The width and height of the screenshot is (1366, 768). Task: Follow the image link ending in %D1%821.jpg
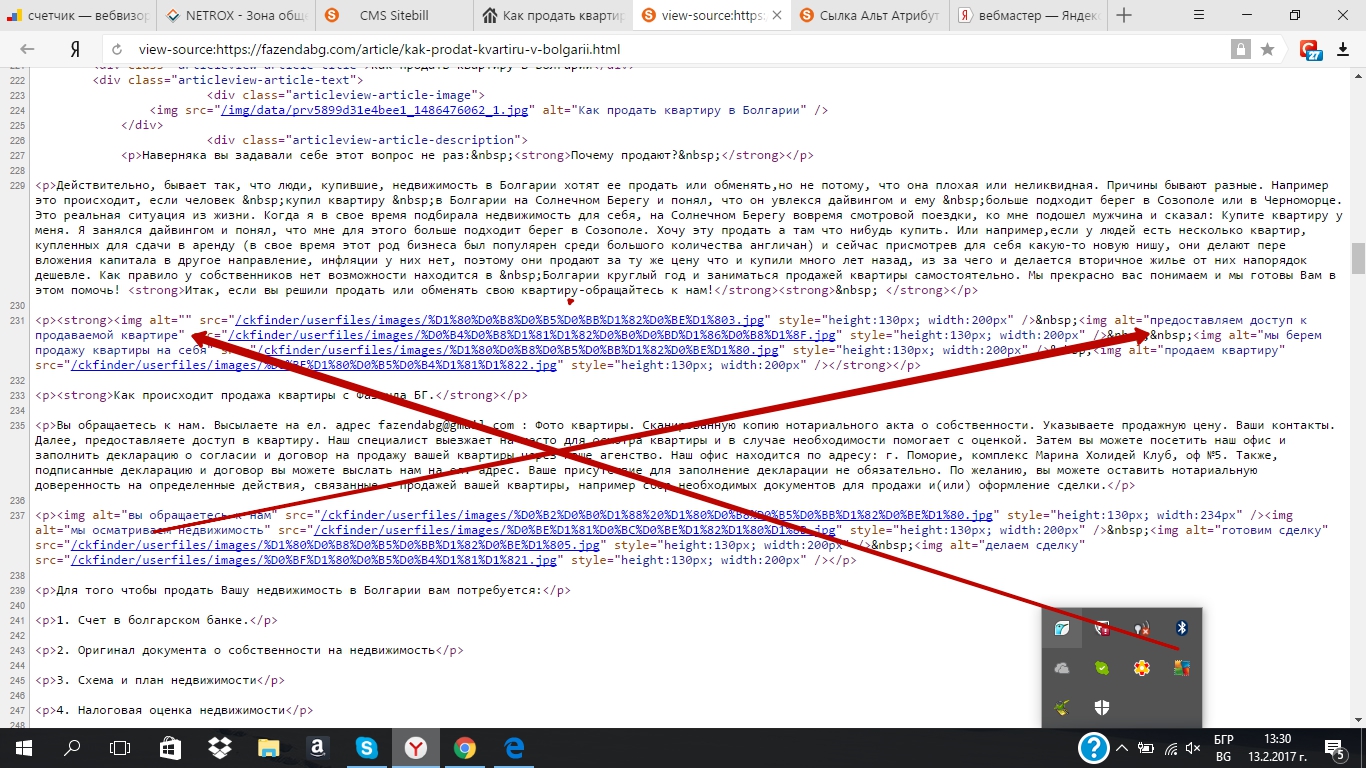pos(312,560)
